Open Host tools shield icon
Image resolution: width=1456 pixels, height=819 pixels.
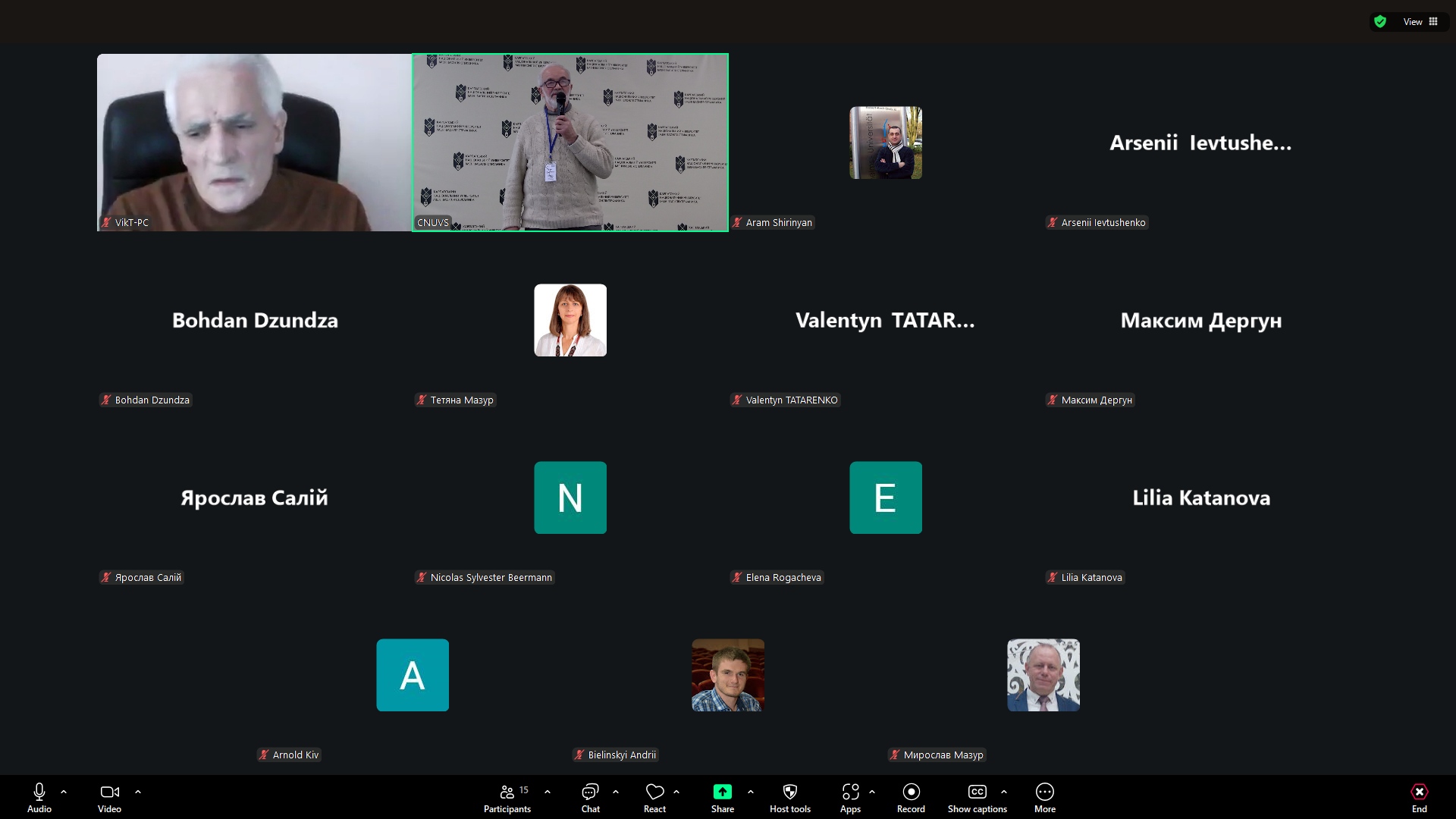click(789, 792)
